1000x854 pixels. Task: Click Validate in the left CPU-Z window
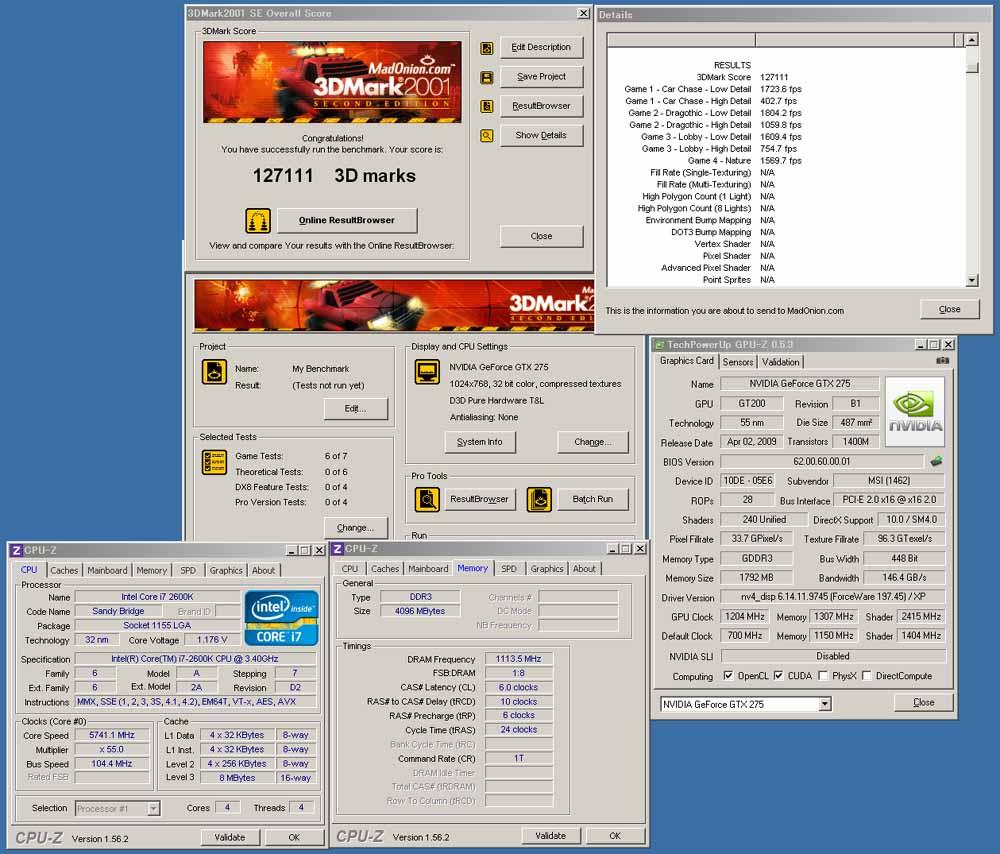[x=230, y=837]
